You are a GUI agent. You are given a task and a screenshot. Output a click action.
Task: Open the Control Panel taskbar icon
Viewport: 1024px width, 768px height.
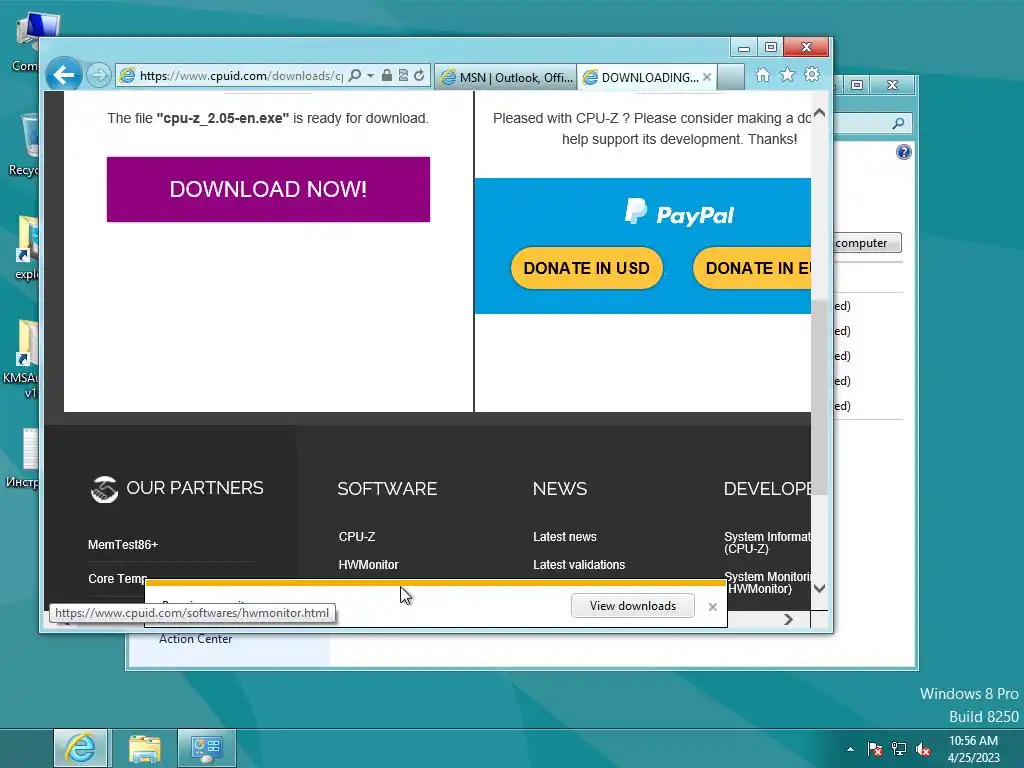206,748
